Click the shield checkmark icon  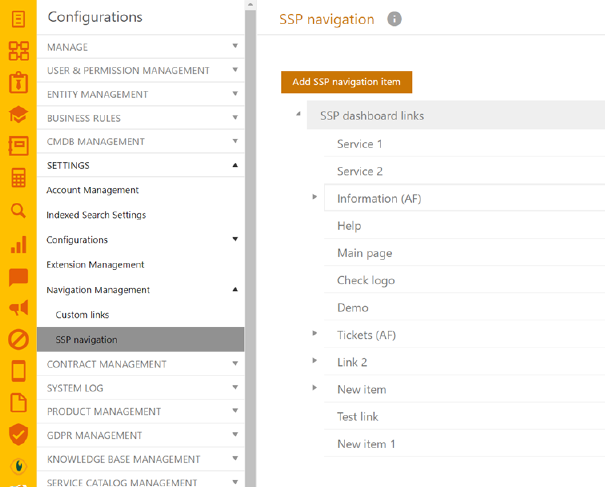[x=18, y=433]
